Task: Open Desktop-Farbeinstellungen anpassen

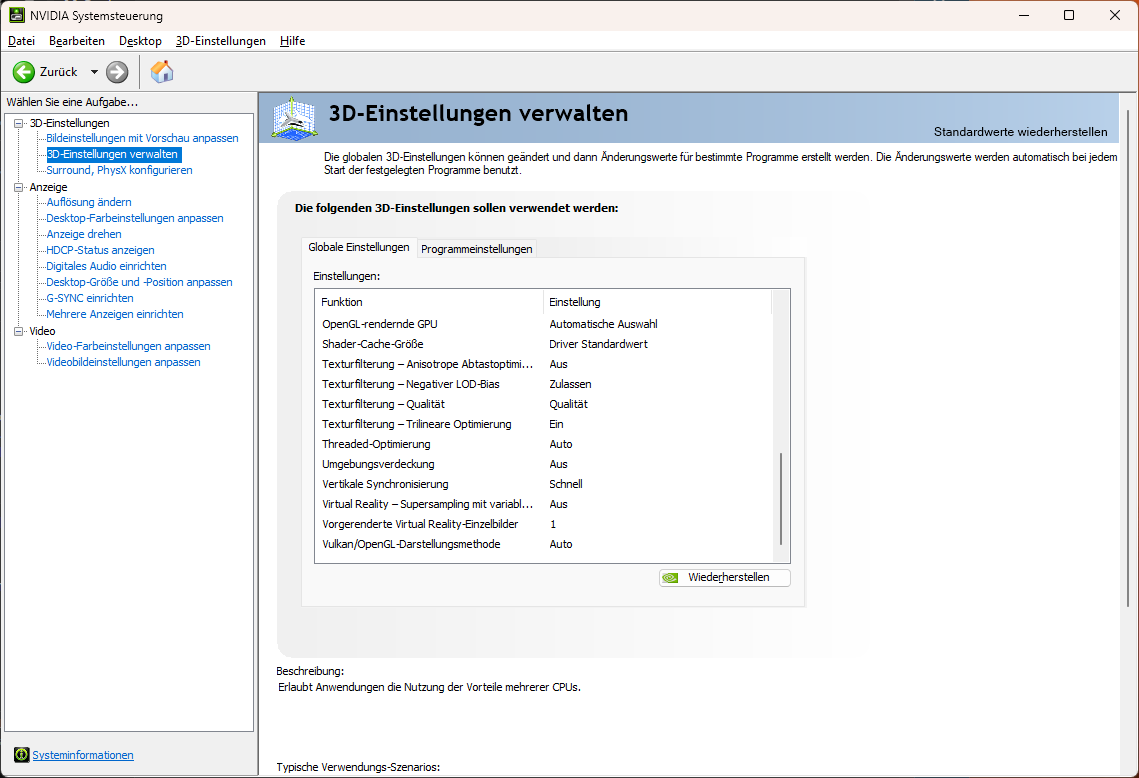Action: coord(135,218)
